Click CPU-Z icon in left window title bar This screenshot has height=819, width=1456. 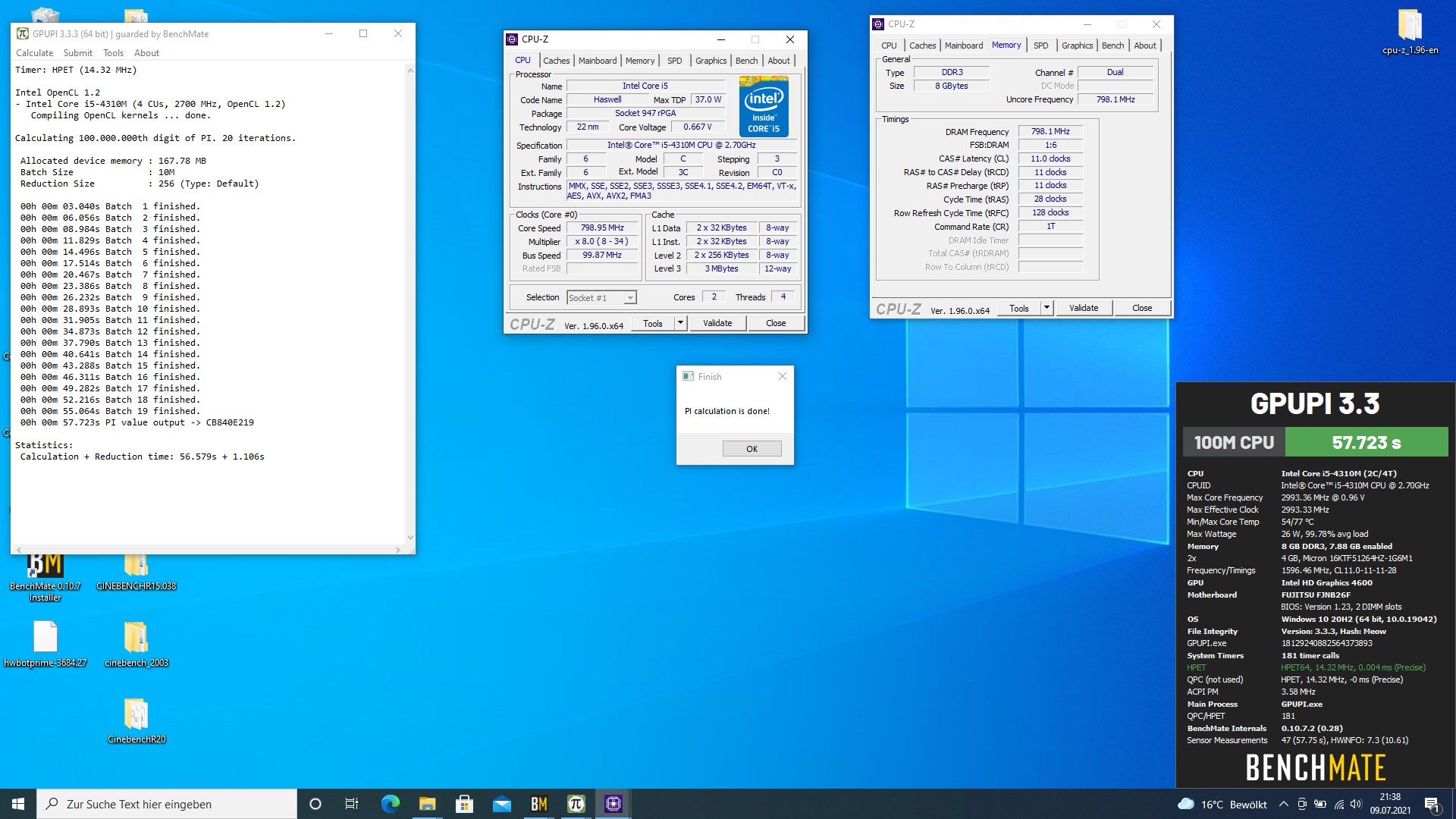512,39
